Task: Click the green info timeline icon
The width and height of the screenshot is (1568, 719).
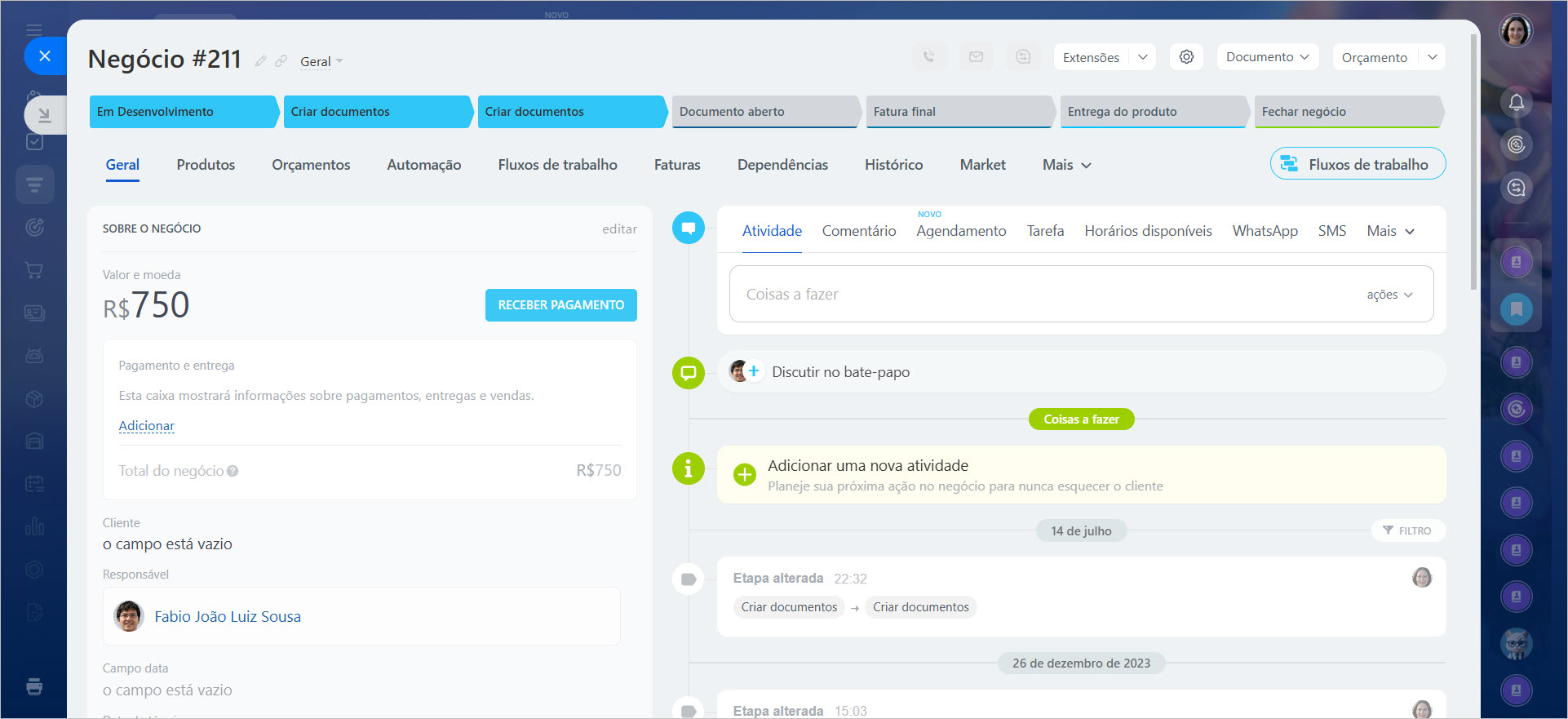Action: coord(689,468)
